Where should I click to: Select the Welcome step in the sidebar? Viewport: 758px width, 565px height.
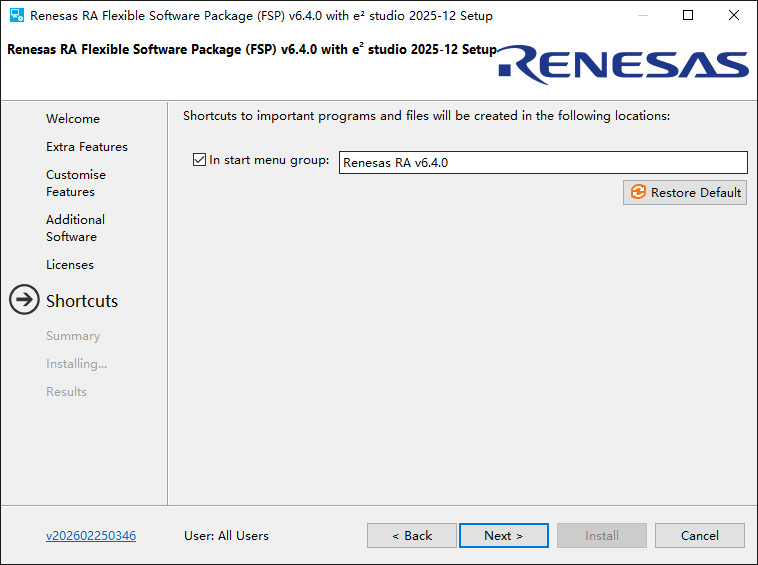73,118
